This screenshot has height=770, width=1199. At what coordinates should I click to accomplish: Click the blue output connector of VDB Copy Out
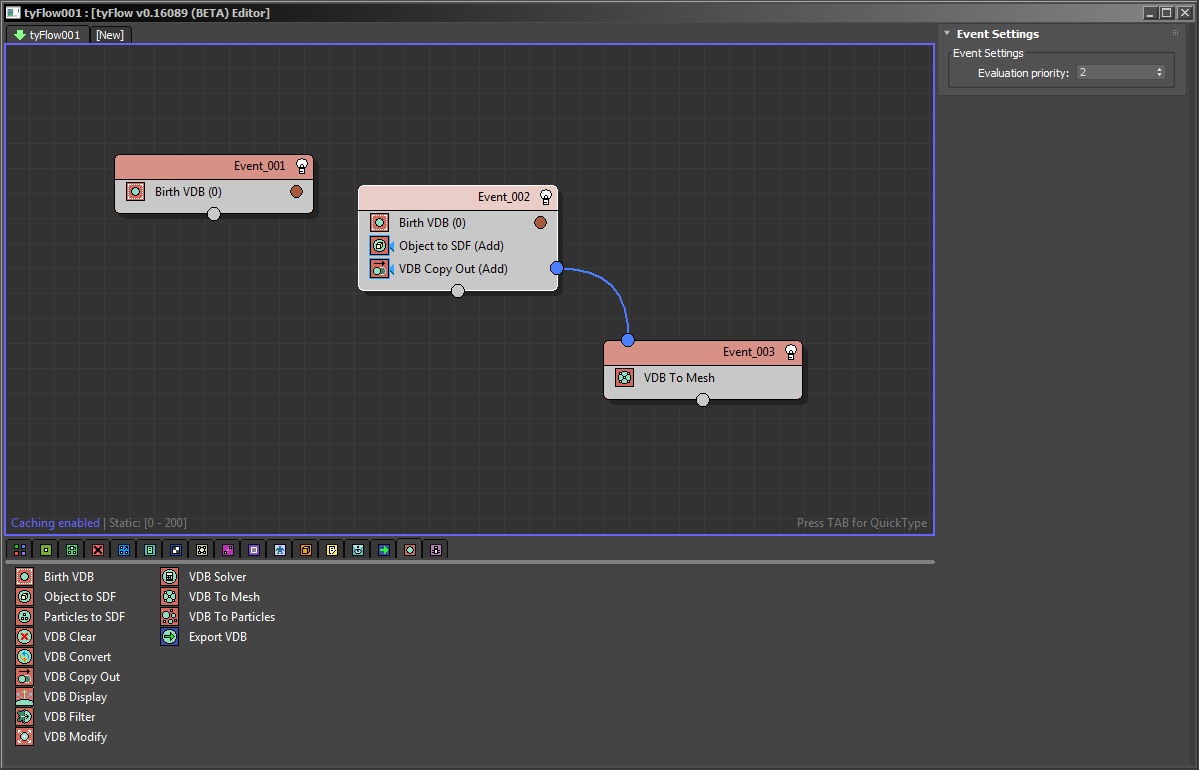click(557, 268)
